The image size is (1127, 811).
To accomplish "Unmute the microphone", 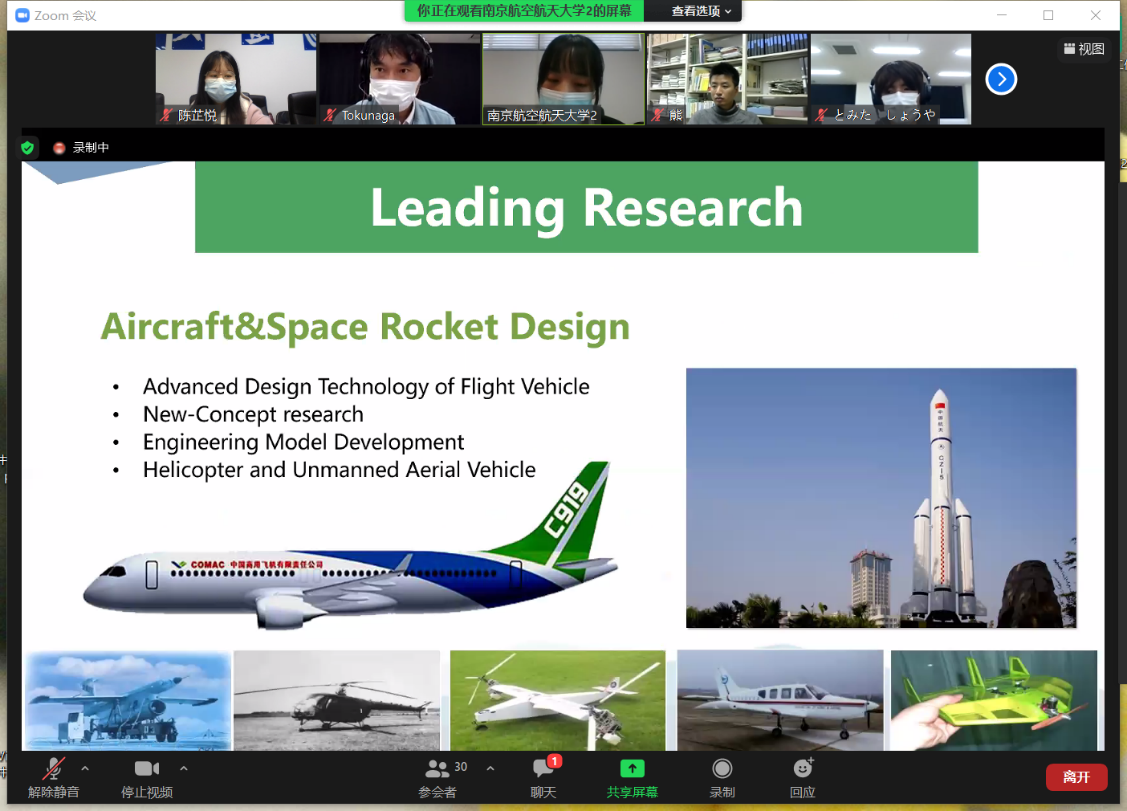I will pyautogui.click(x=53, y=769).
